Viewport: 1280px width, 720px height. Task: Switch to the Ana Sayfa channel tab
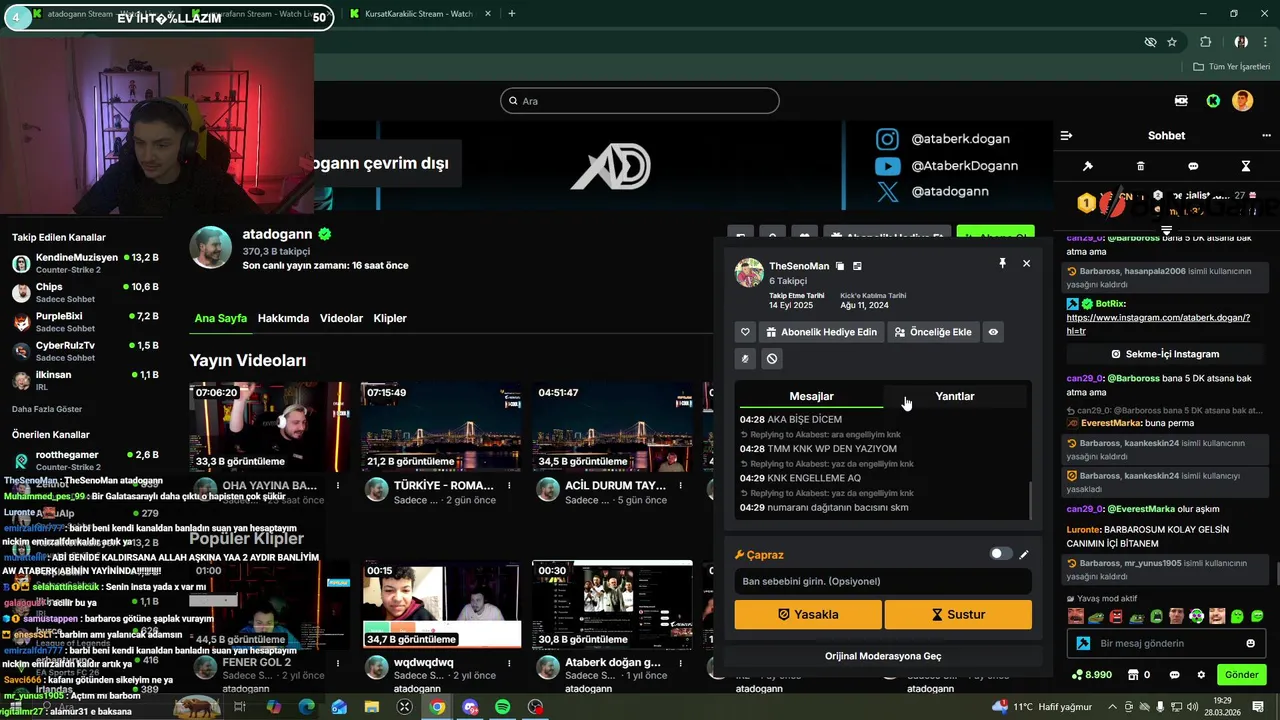point(220,318)
